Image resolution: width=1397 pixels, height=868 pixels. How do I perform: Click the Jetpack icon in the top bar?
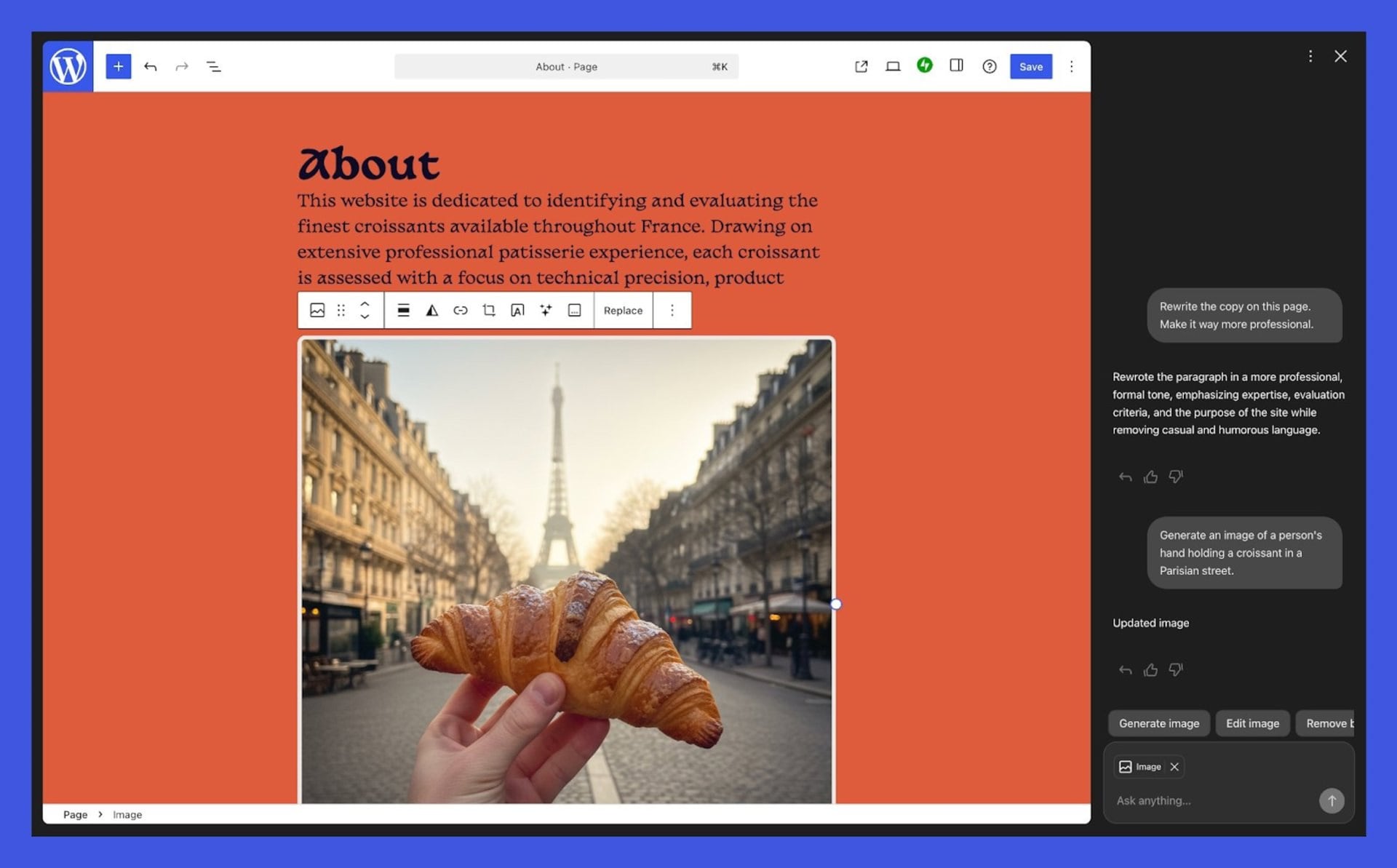click(x=925, y=65)
